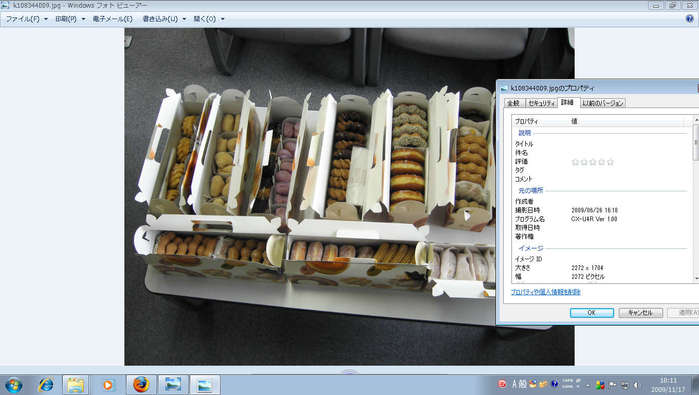Open the Windows Start orb
699x395 pixels.
(13, 385)
